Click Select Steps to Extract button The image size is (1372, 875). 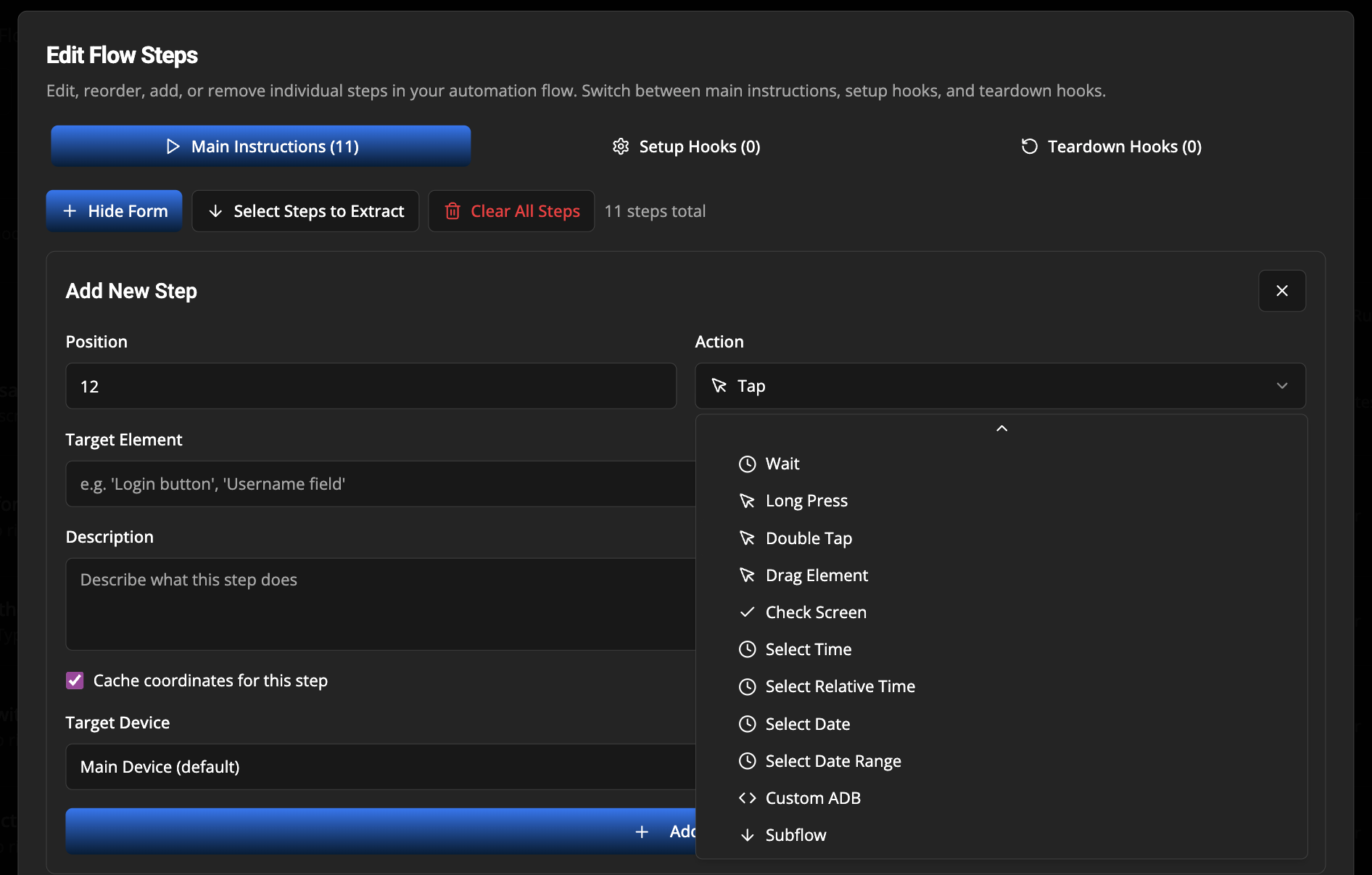[305, 211]
